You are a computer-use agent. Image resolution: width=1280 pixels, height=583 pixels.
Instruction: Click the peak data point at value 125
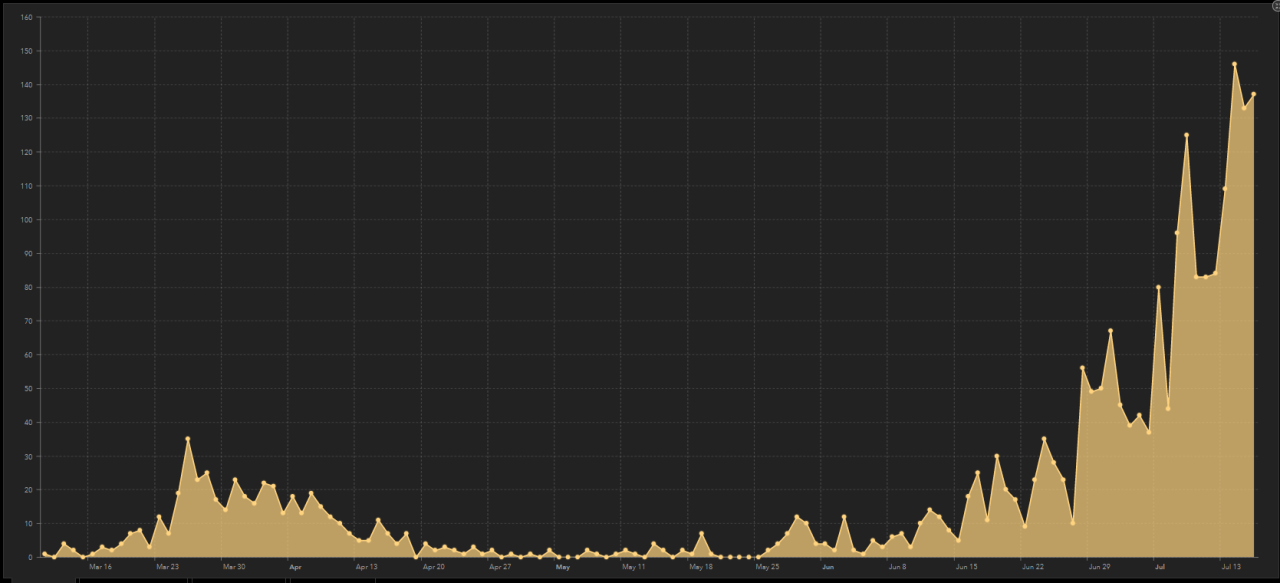tap(1186, 135)
